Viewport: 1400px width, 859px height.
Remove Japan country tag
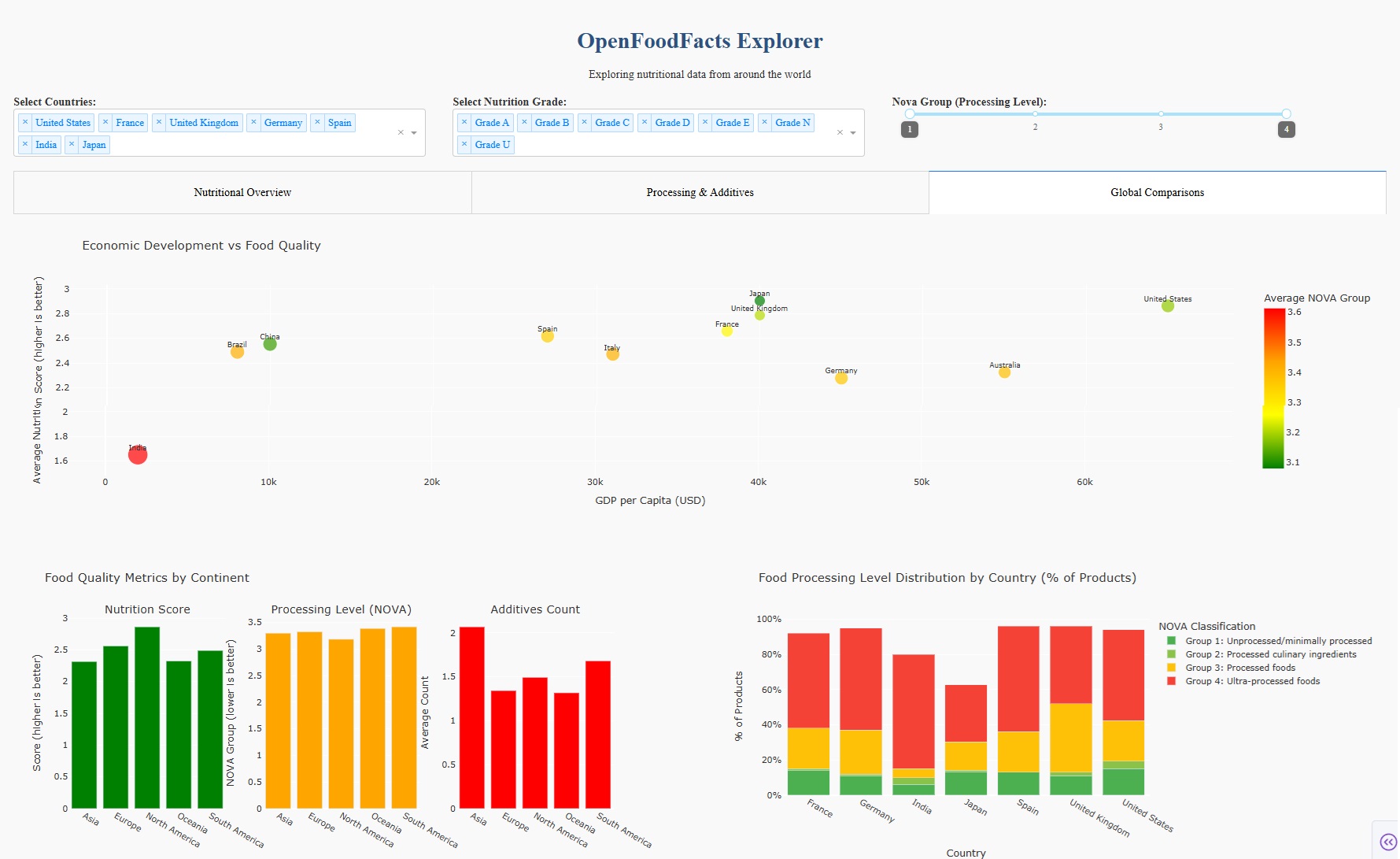(x=72, y=145)
